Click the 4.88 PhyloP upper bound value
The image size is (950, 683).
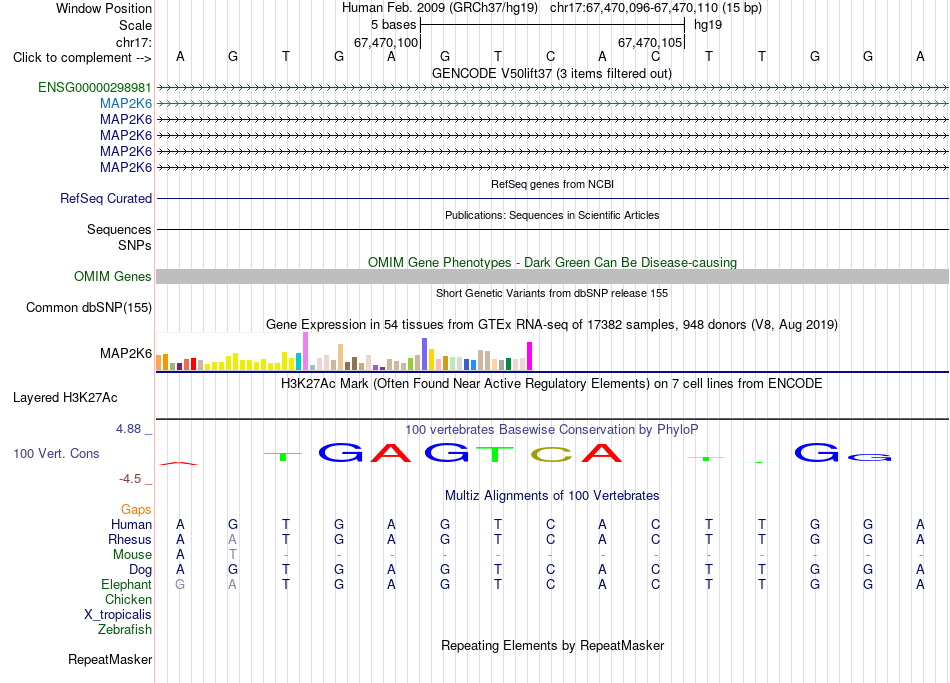click(x=128, y=429)
